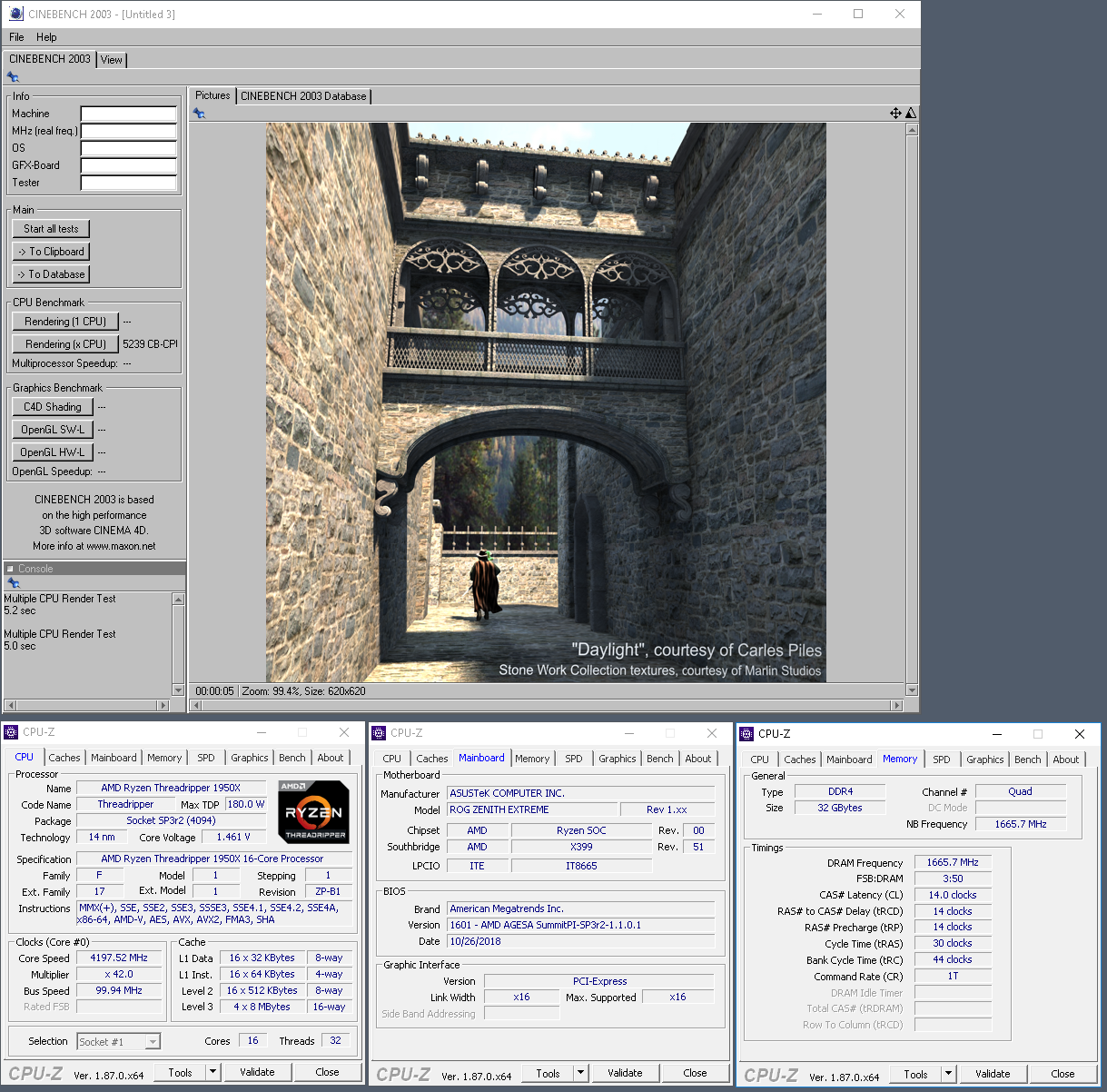Click the Channel # value Quad

[x=1020, y=791]
